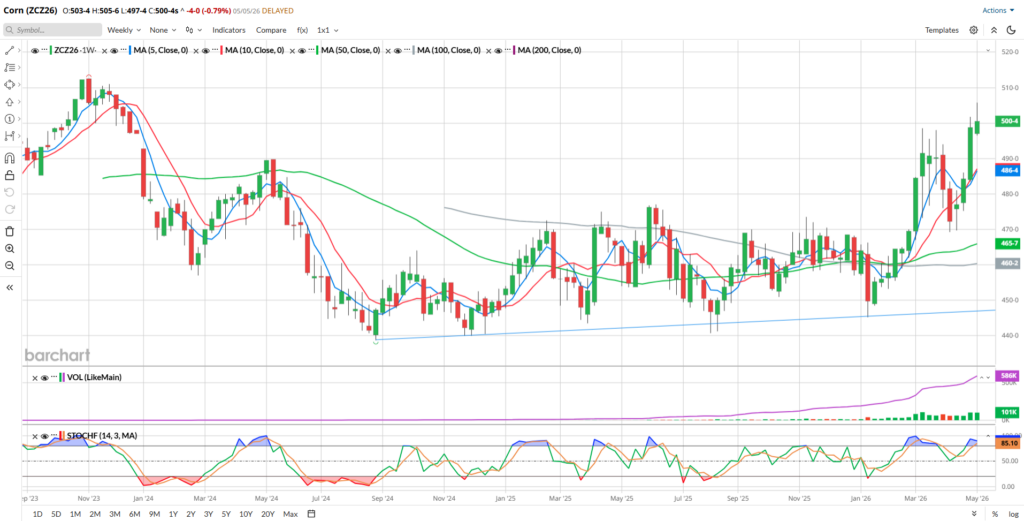Switch to dark mode moon icon
The image size is (1024, 521).
pos(1012,30)
